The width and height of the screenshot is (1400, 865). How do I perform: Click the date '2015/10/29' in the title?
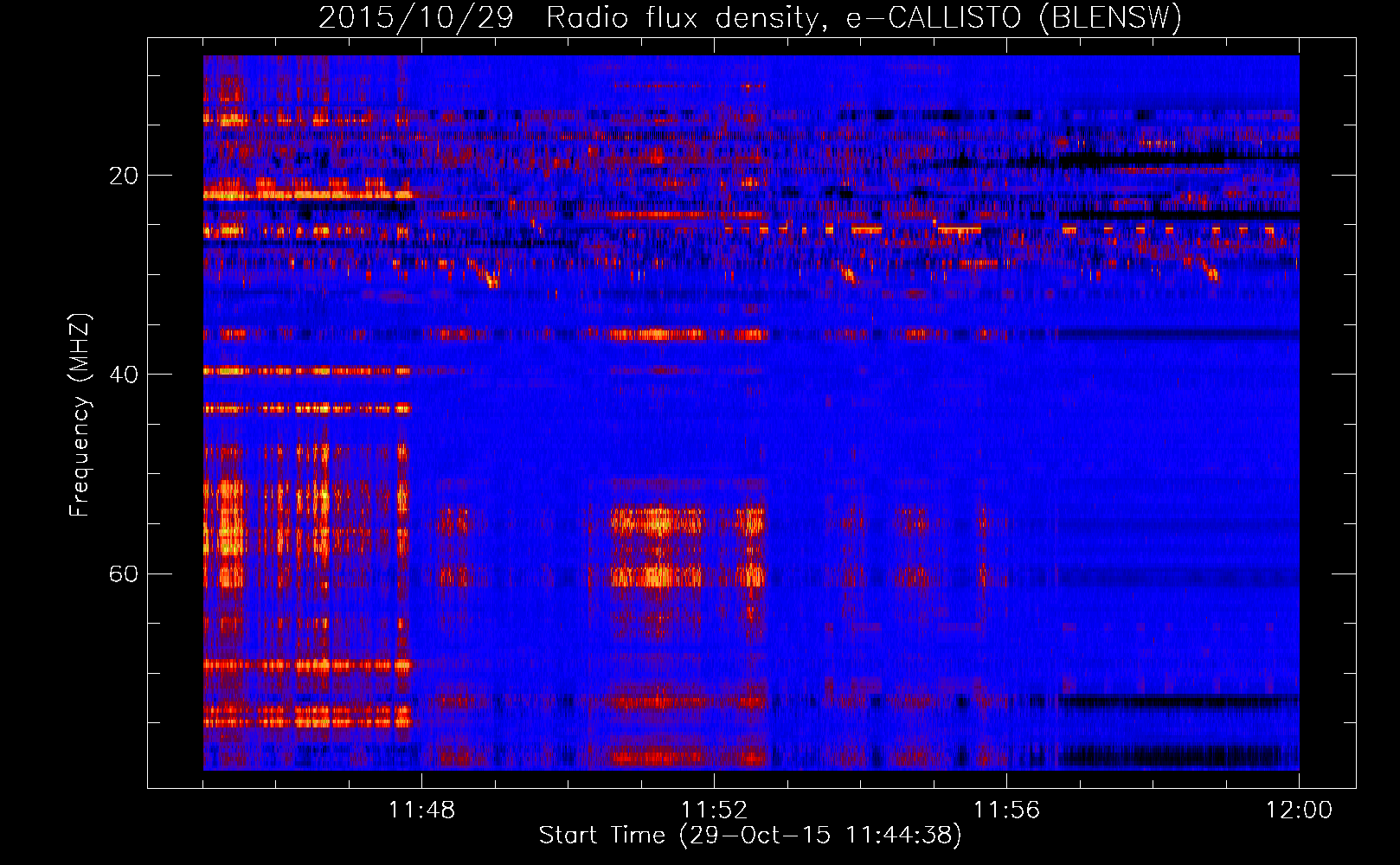click(415, 17)
